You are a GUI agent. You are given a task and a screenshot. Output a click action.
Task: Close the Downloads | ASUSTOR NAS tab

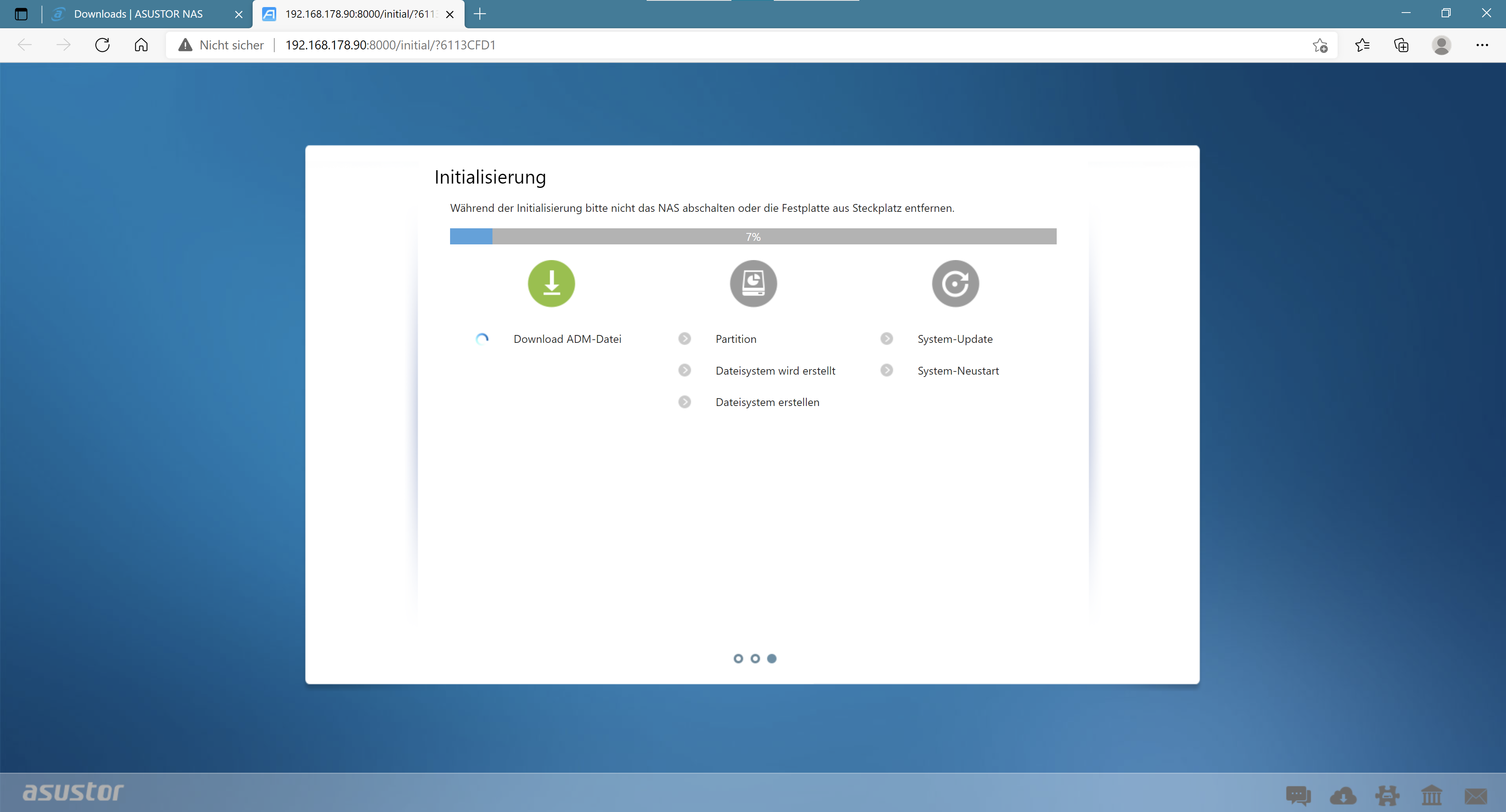coord(239,15)
